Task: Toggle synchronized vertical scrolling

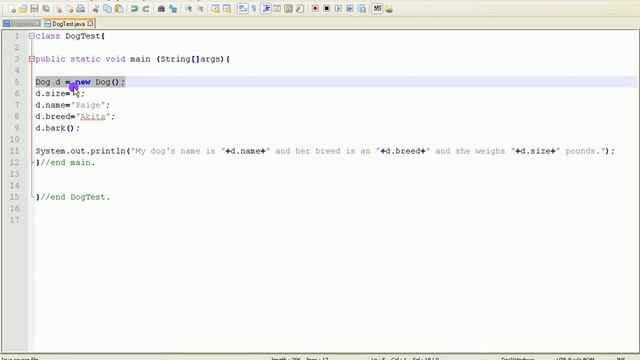Action: 215,9
